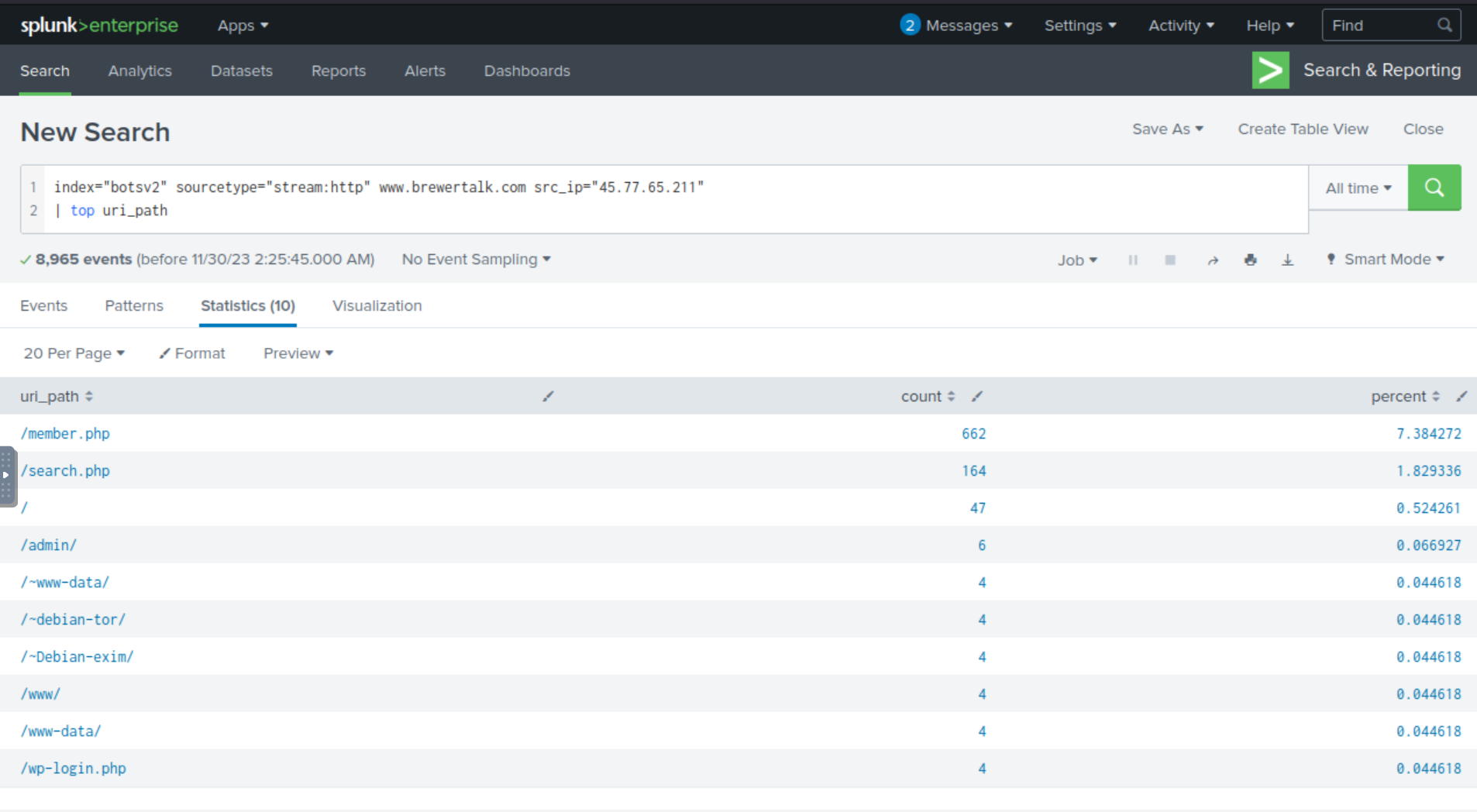Click the Search & Reporting app icon
Viewport: 1477px width, 812px height.
click(x=1271, y=71)
